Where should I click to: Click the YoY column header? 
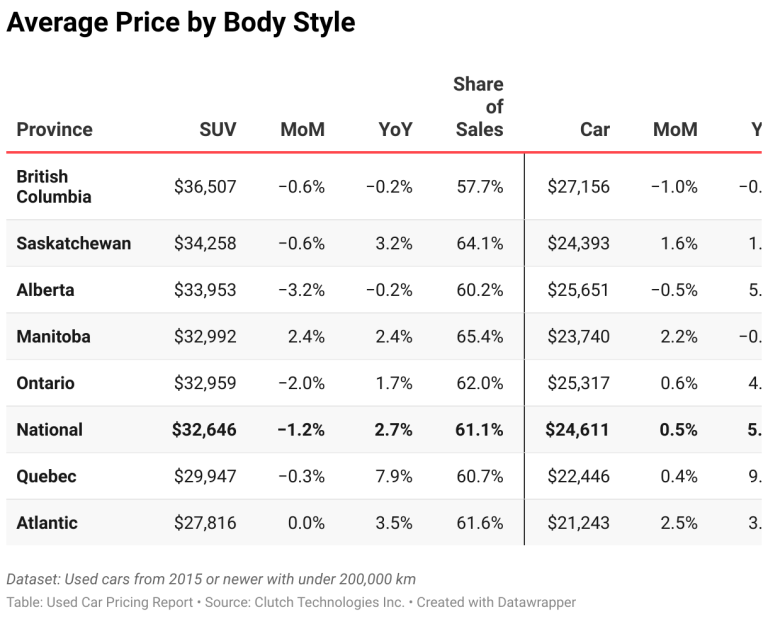(395, 129)
